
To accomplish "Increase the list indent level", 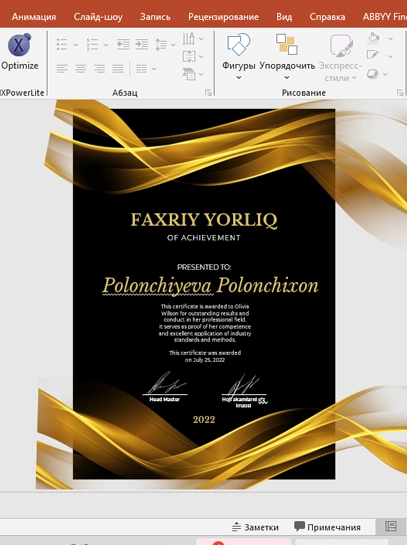I will pos(142,44).
